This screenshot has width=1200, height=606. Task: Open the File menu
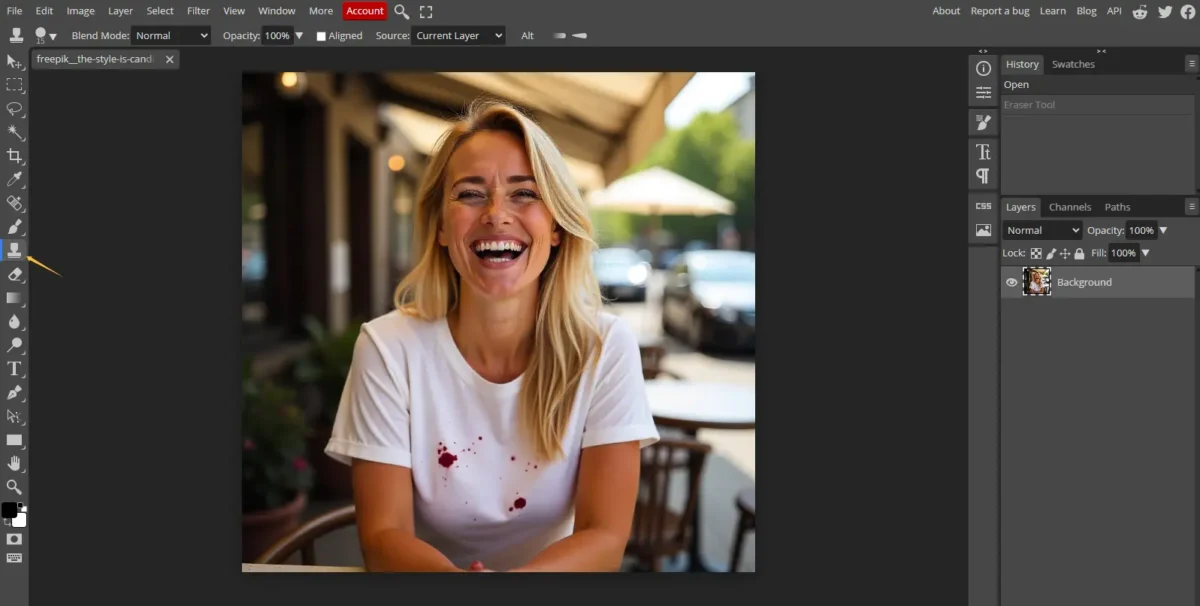click(14, 11)
